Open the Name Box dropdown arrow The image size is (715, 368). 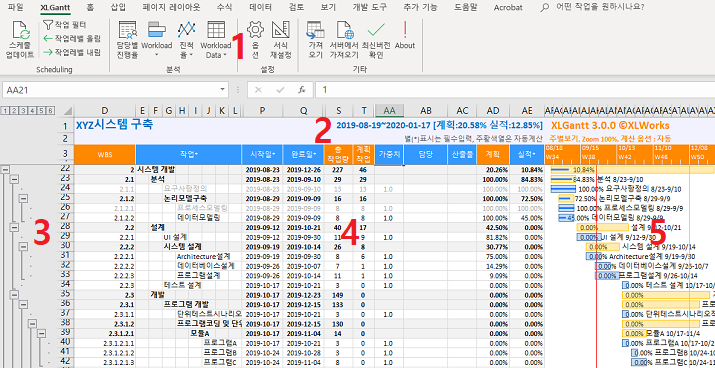pyautogui.click(x=223, y=90)
